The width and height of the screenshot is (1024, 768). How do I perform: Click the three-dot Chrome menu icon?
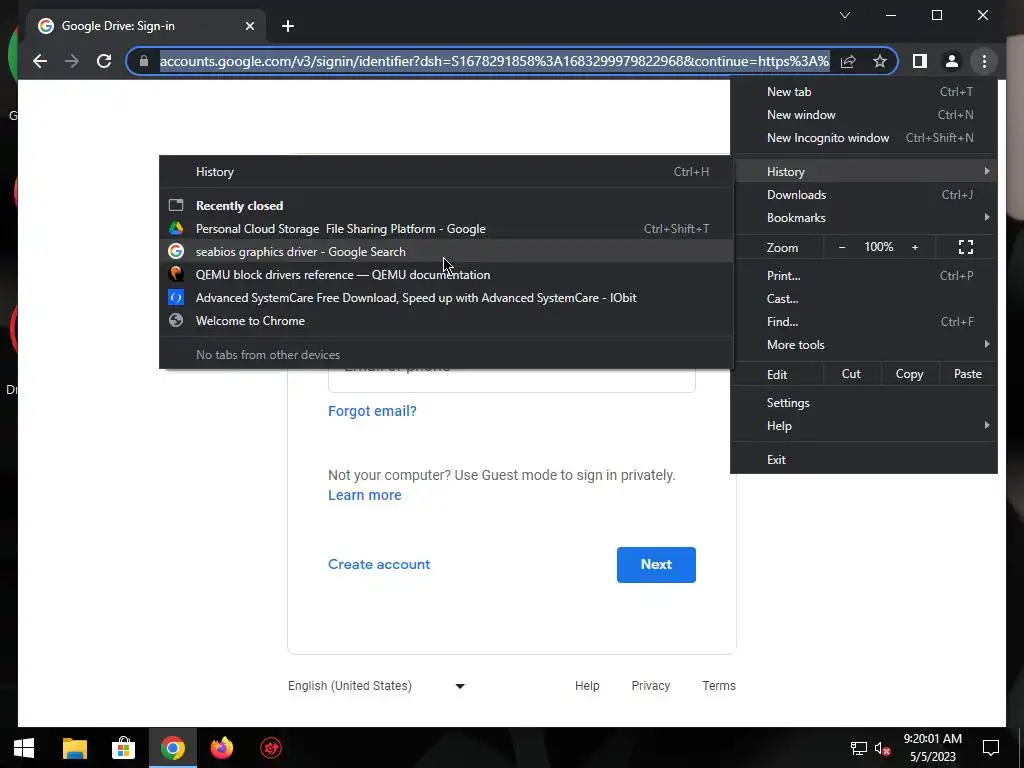984,61
